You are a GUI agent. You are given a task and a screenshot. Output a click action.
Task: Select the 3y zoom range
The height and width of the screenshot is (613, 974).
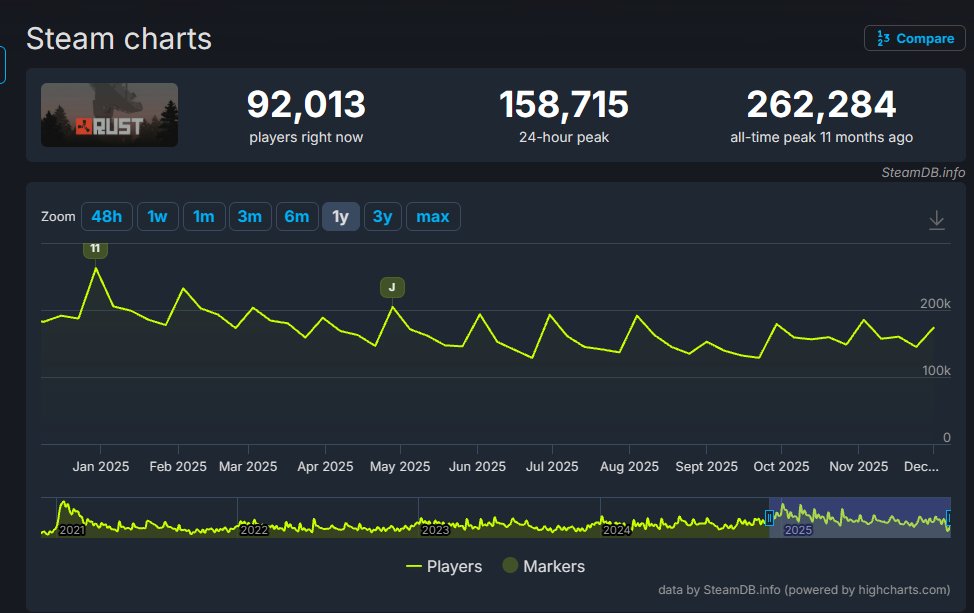(383, 217)
